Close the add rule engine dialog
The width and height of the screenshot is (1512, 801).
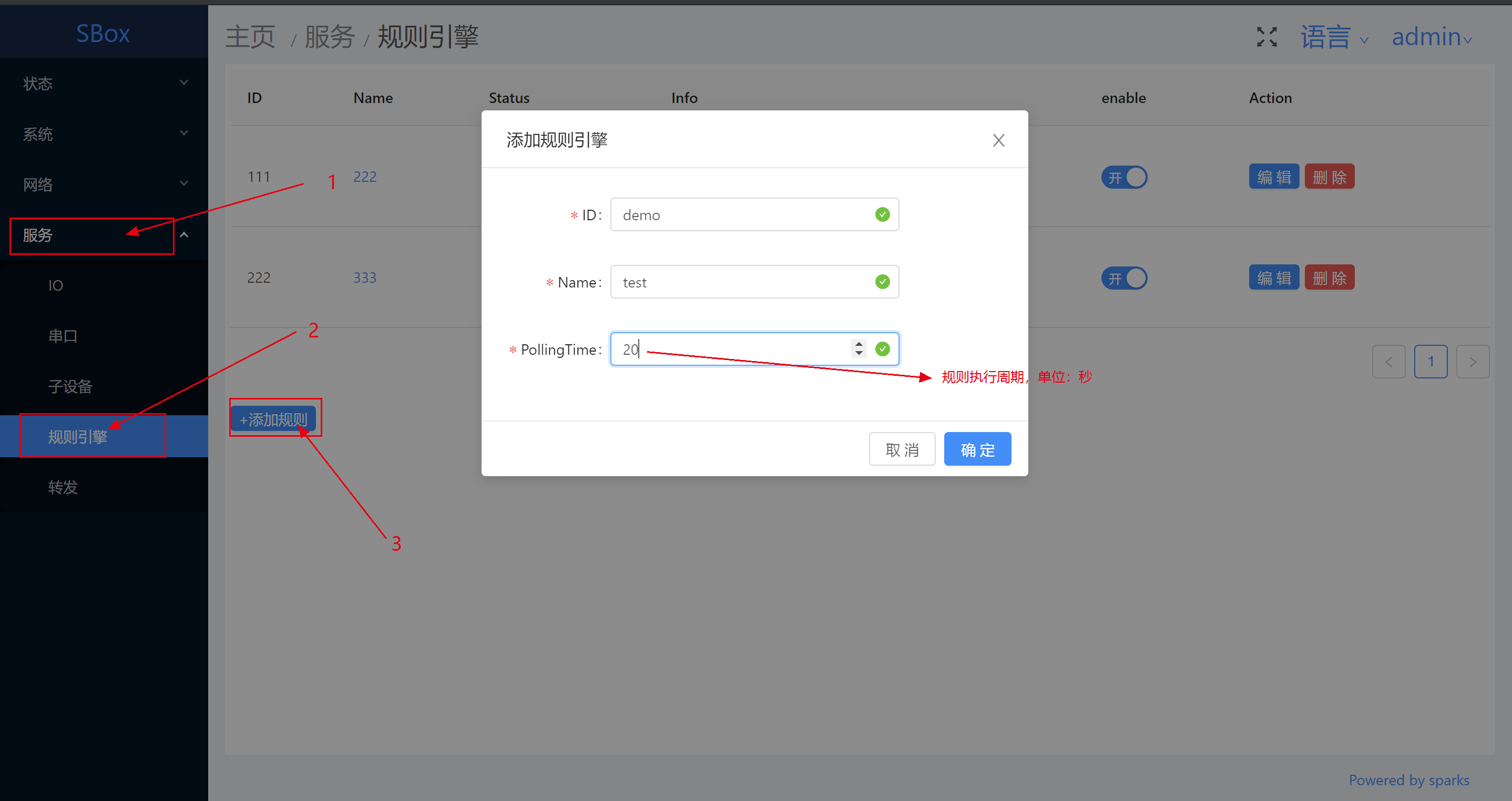pyautogui.click(x=998, y=140)
